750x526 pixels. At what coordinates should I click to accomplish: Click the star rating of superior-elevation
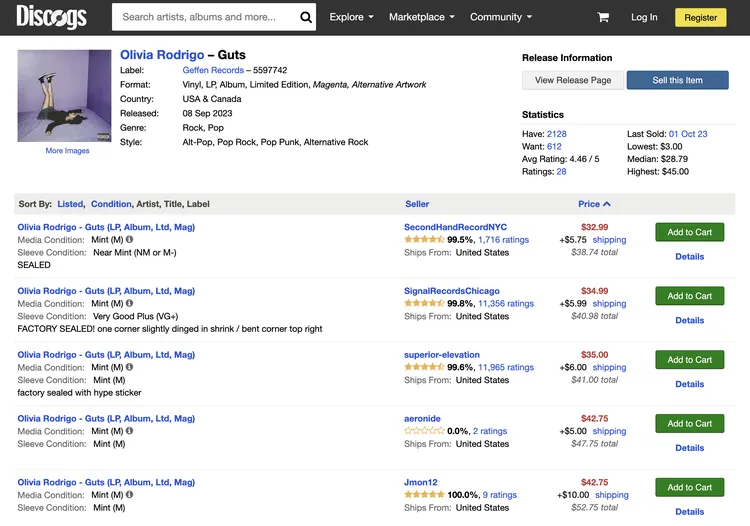click(424, 367)
